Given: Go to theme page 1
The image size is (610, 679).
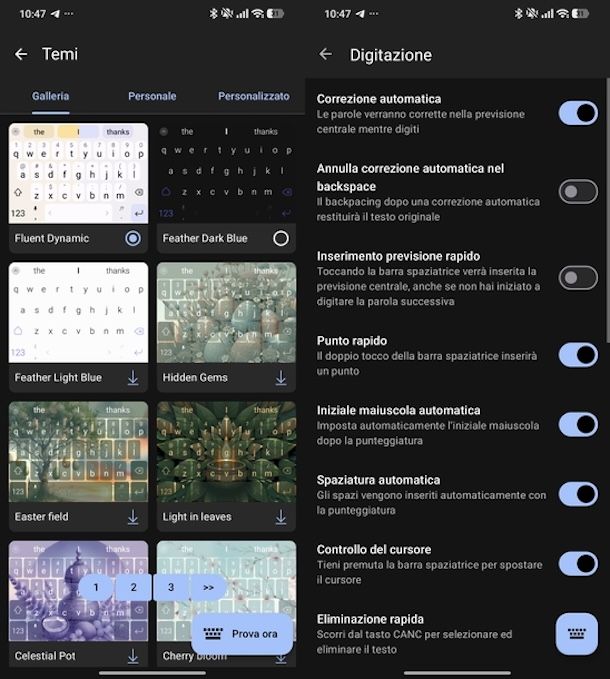Looking at the screenshot, I should [x=96, y=587].
